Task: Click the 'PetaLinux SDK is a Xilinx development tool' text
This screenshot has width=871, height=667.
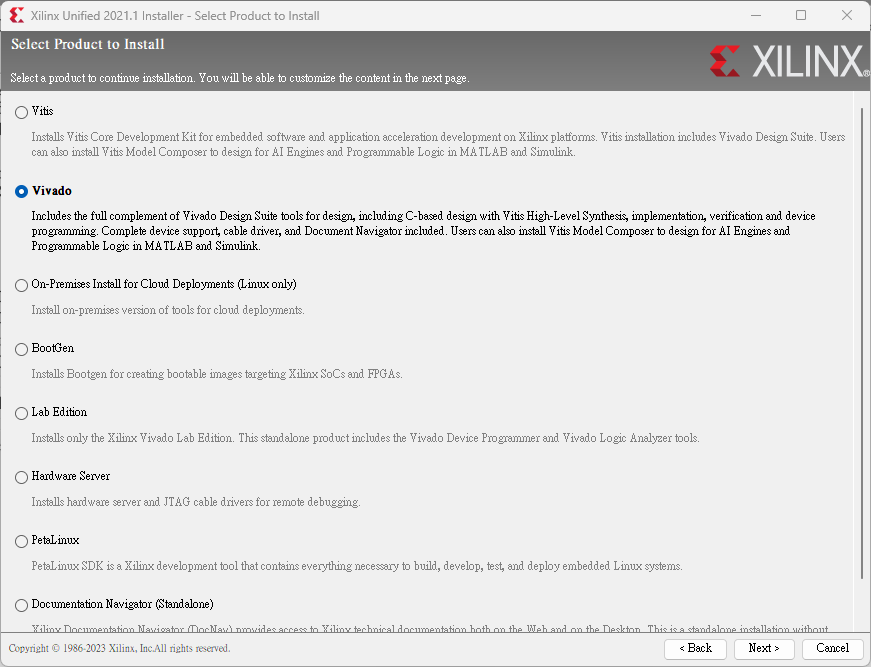Action: [357, 566]
